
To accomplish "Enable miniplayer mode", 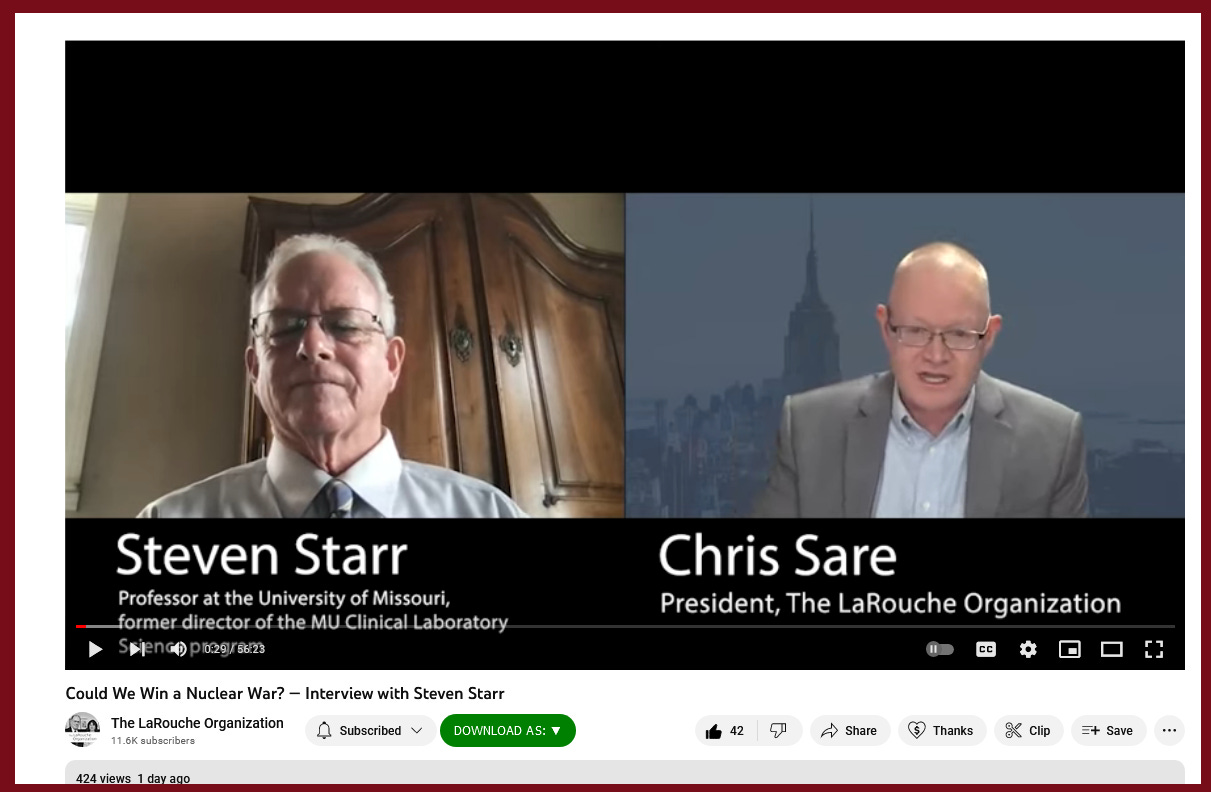I will point(1070,649).
